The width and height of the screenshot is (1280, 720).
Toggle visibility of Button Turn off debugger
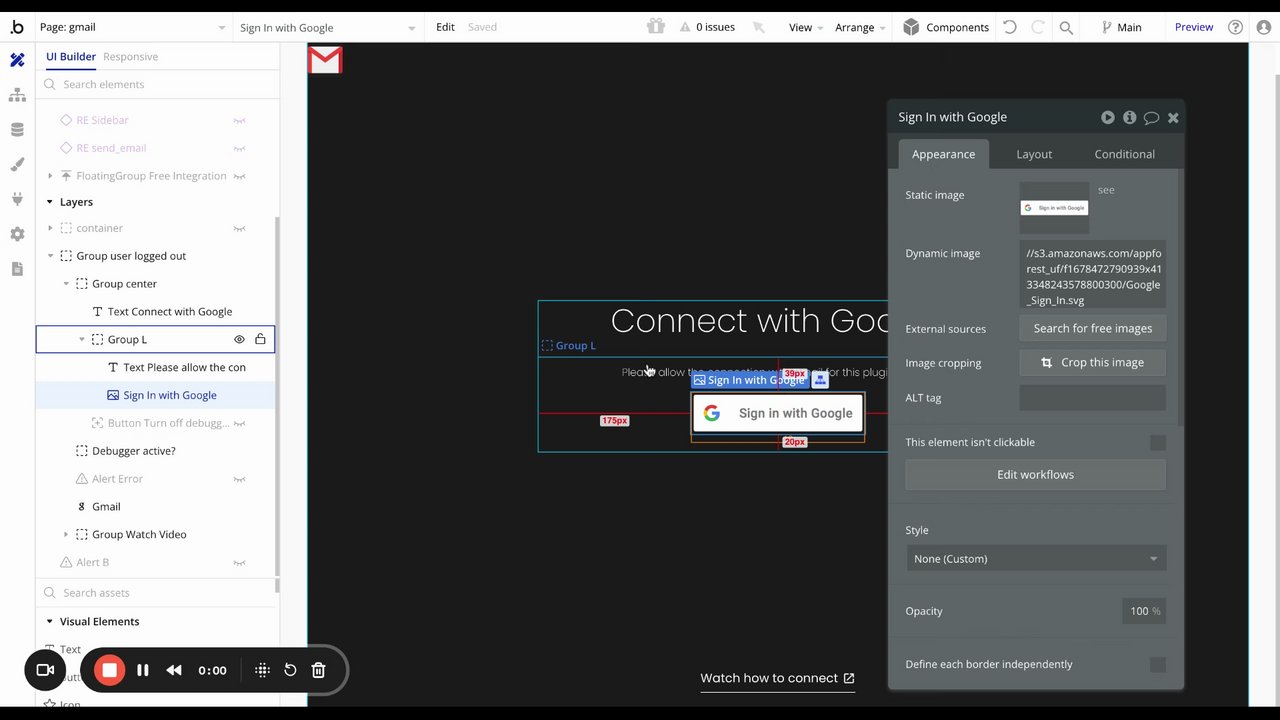(239, 423)
